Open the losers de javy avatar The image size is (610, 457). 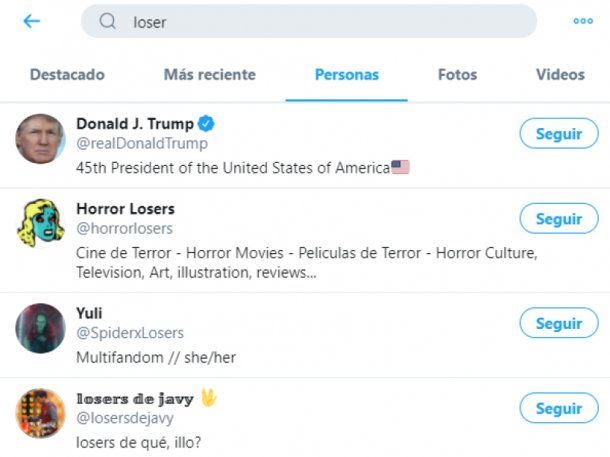tap(41, 413)
